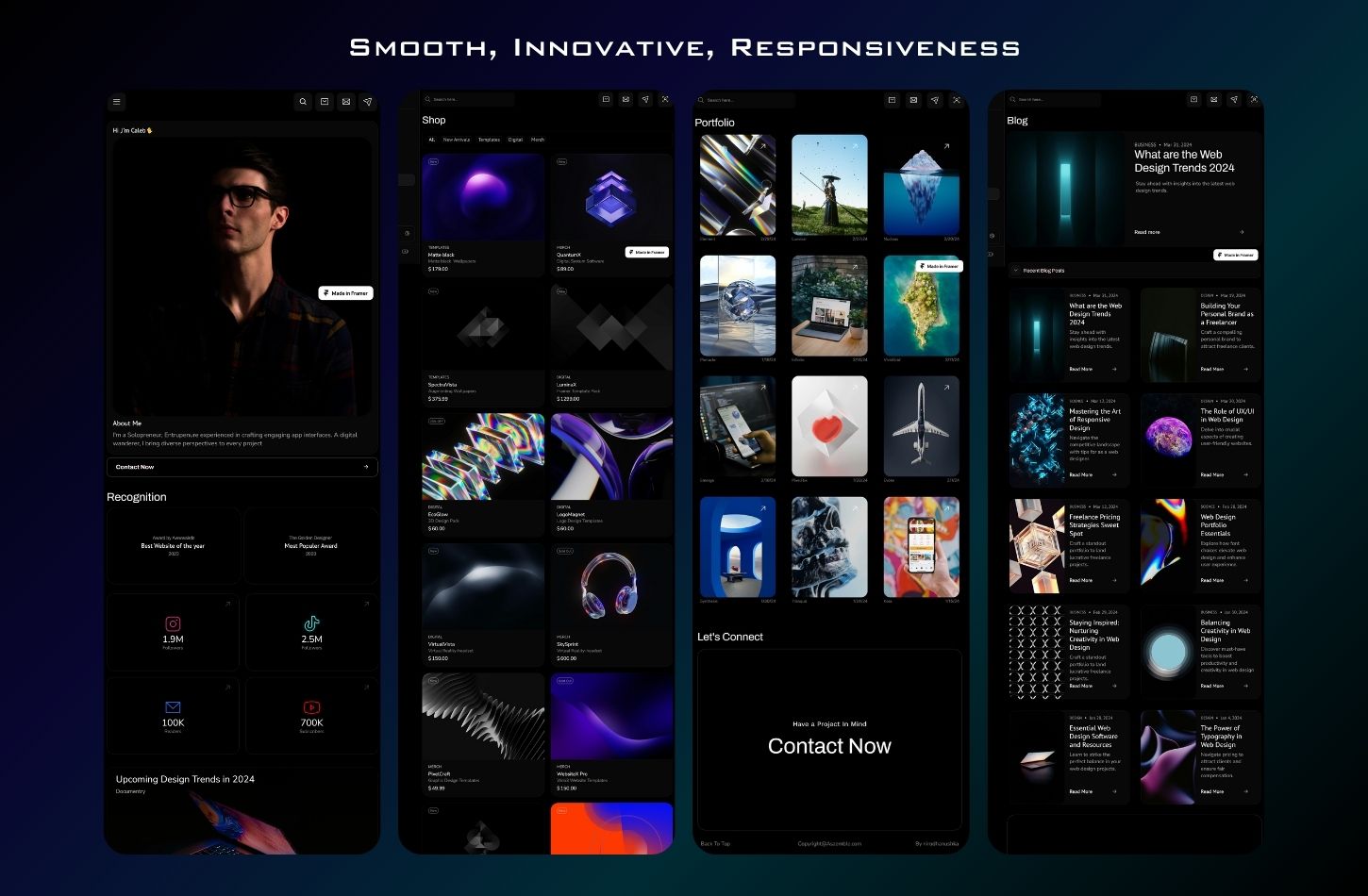
Task: Open the expand arrow on the iceberg portfolio tile
Action: pyautogui.click(x=948, y=147)
